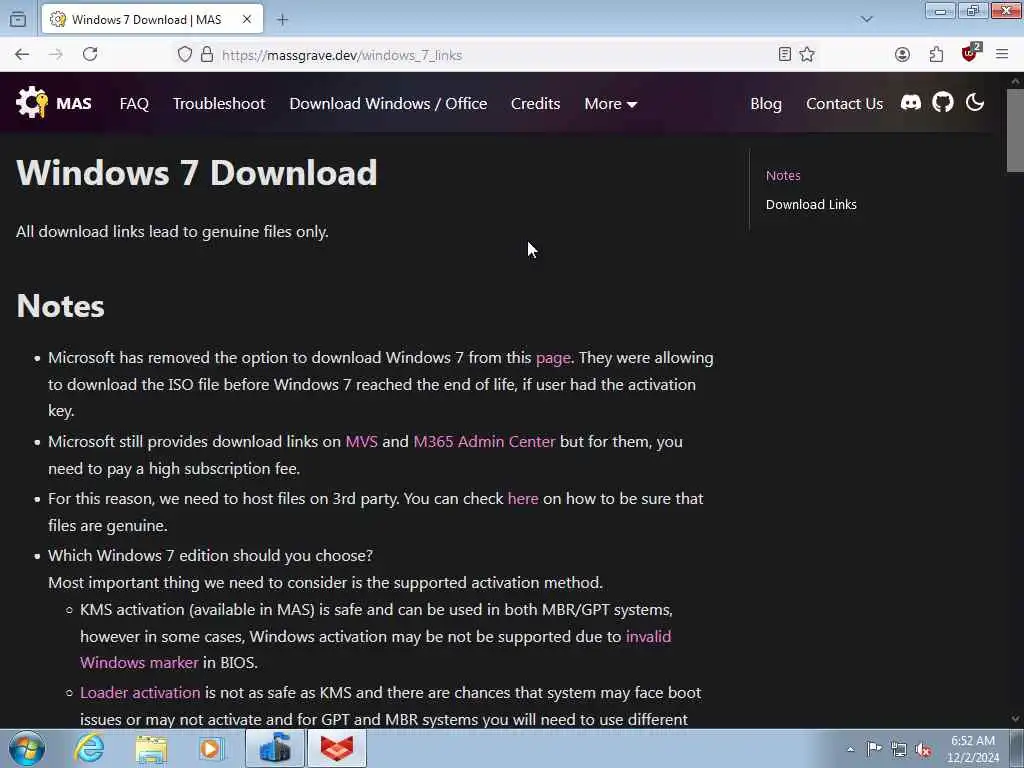Open the Credits page

point(536,103)
